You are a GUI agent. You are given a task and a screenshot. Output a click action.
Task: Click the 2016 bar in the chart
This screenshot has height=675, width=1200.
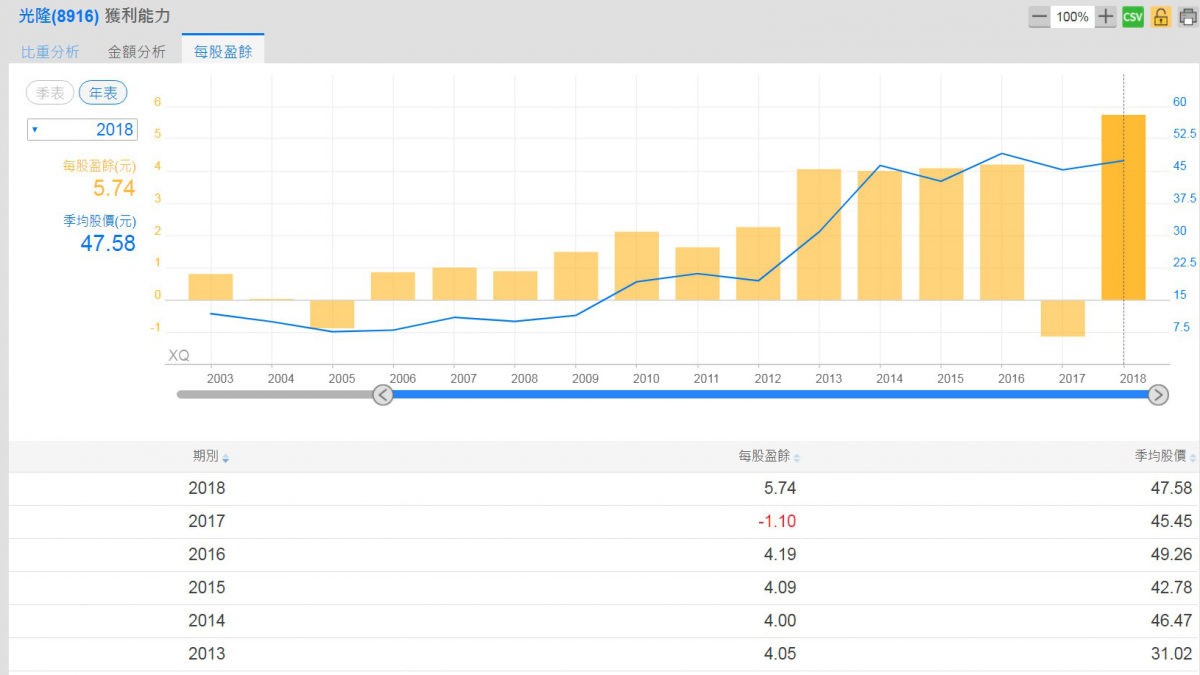pyautogui.click(x=1002, y=232)
